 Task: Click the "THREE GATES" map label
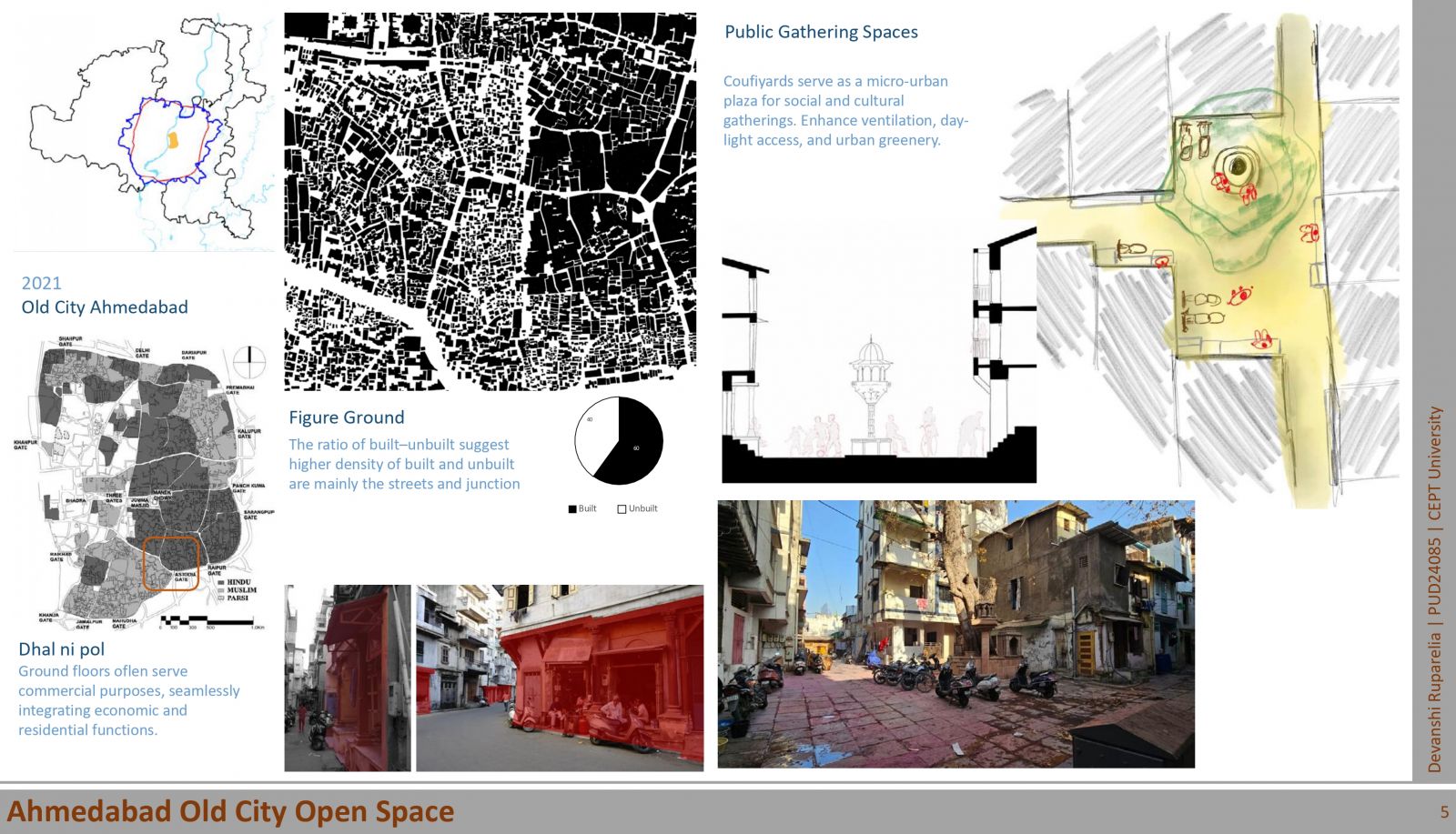114,498
